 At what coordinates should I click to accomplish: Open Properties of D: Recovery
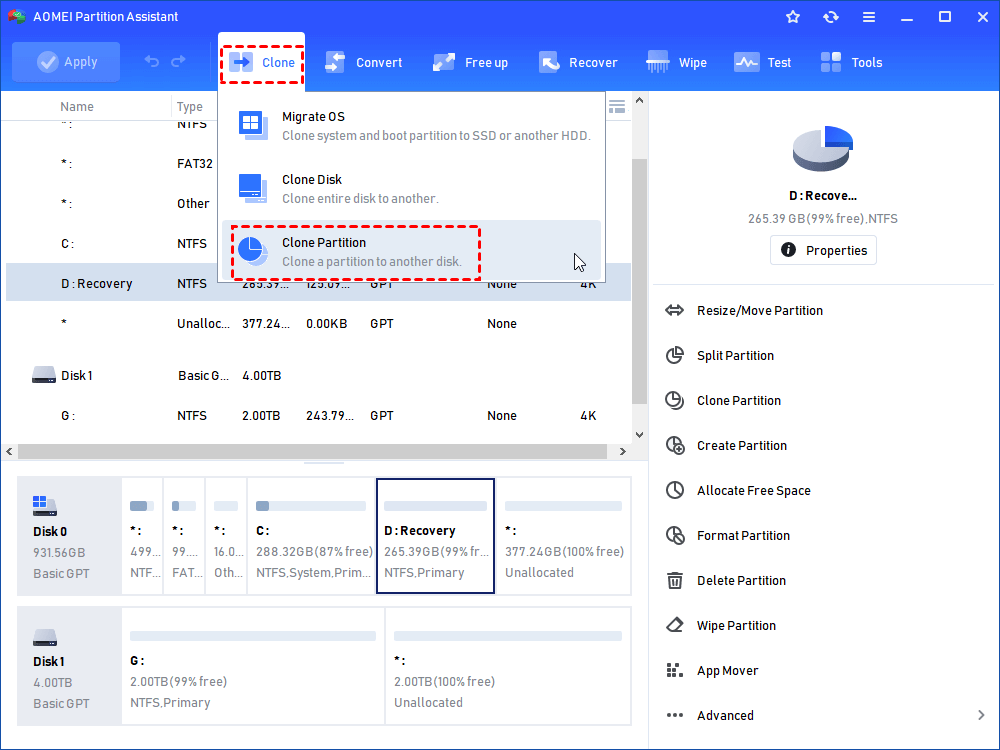(x=823, y=250)
